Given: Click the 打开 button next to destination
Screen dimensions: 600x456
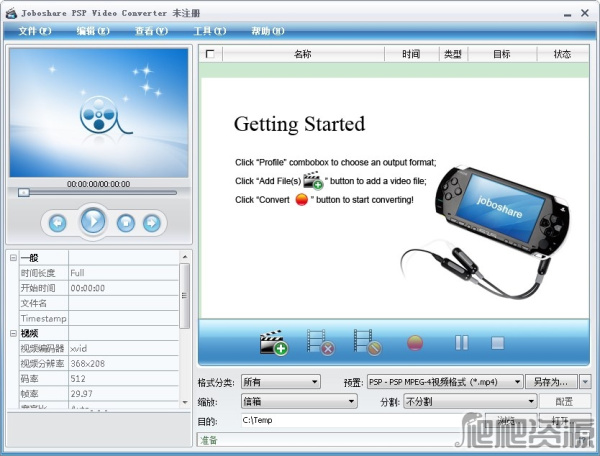Looking at the screenshot, I should point(564,421).
